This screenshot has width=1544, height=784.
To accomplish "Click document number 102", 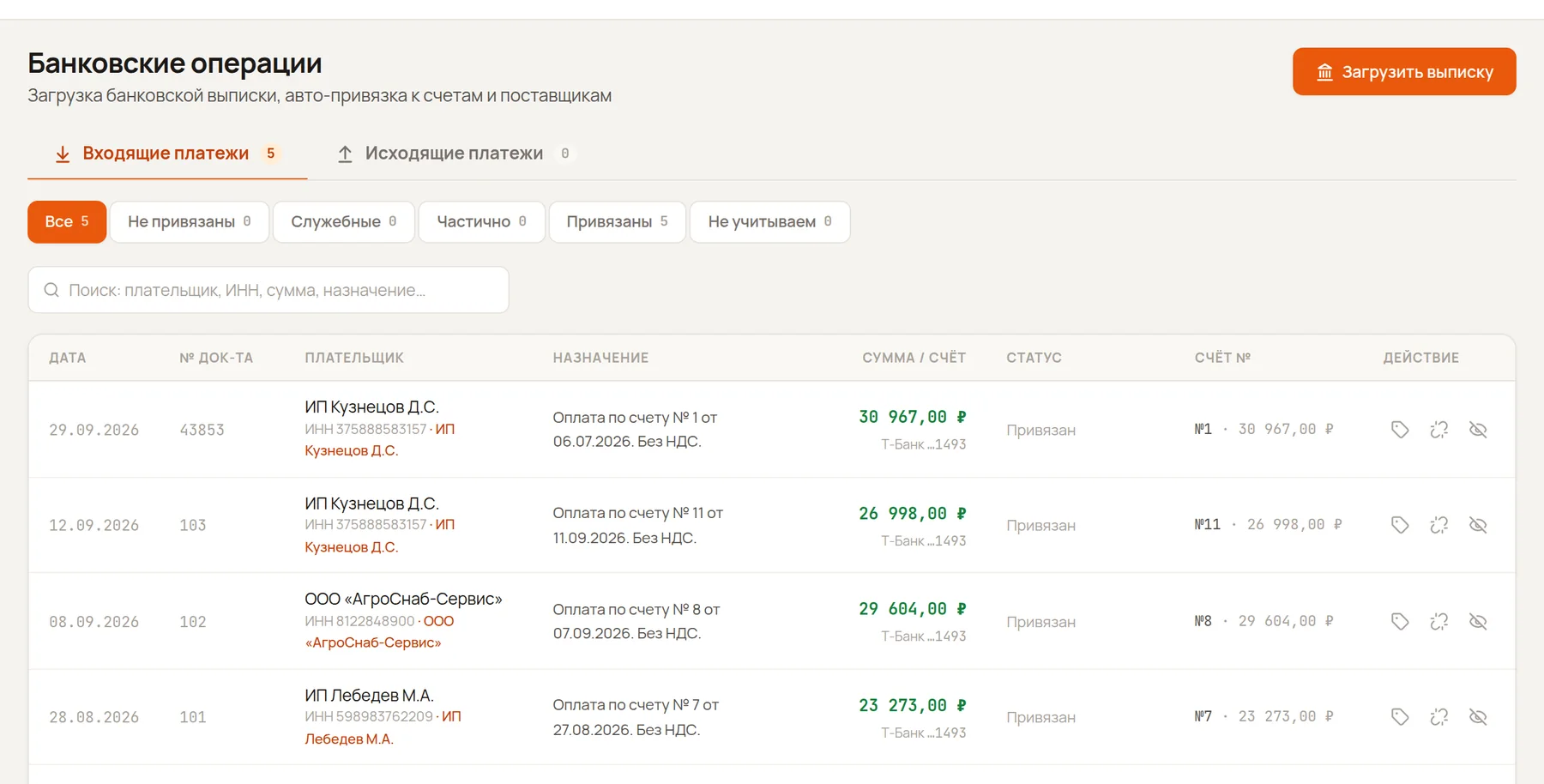I will point(193,622).
